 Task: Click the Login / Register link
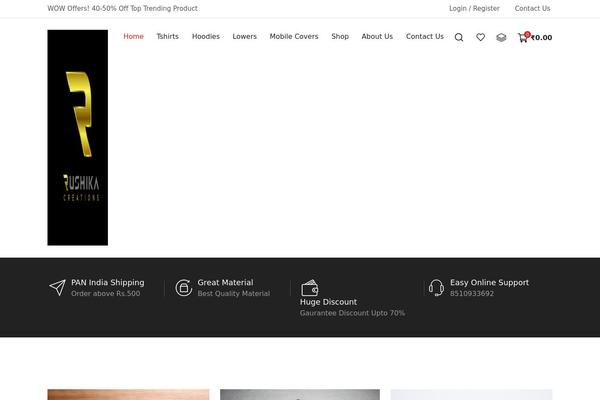pos(474,8)
